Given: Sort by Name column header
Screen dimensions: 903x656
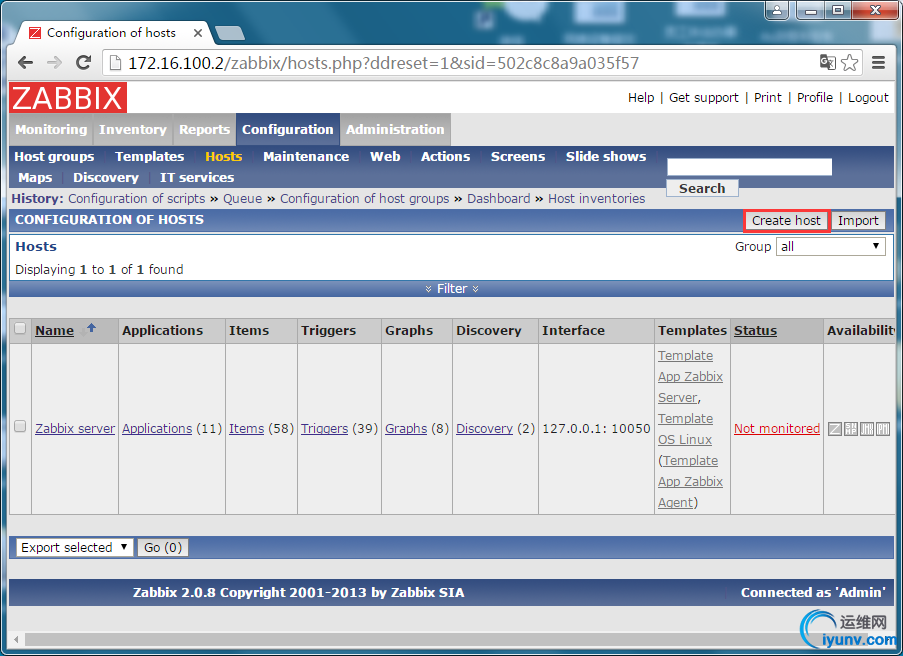Looking at the screenshot, I should click(x=55, y=331).
